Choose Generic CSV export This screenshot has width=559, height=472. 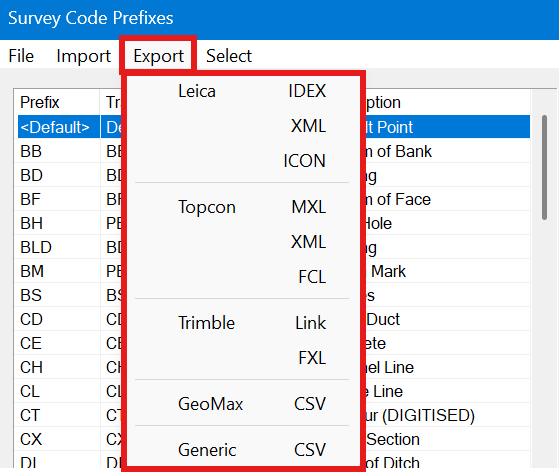[x=243, y=450]
